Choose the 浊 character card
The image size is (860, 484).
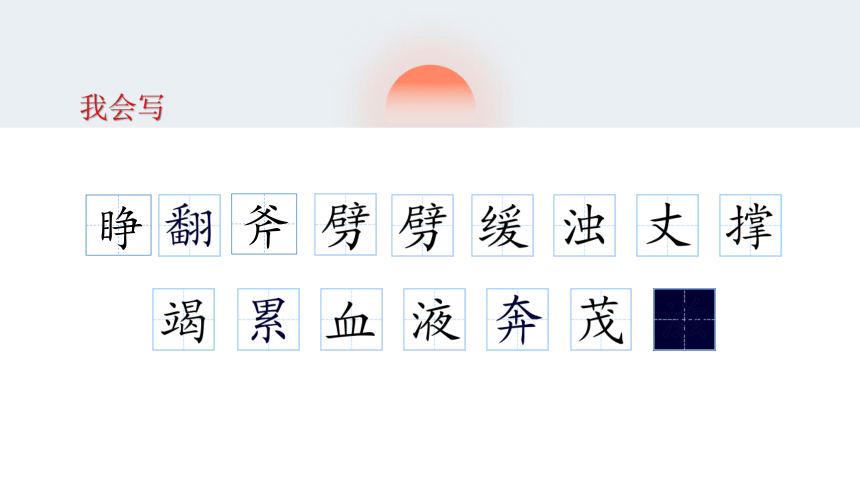tap(584, 225)
